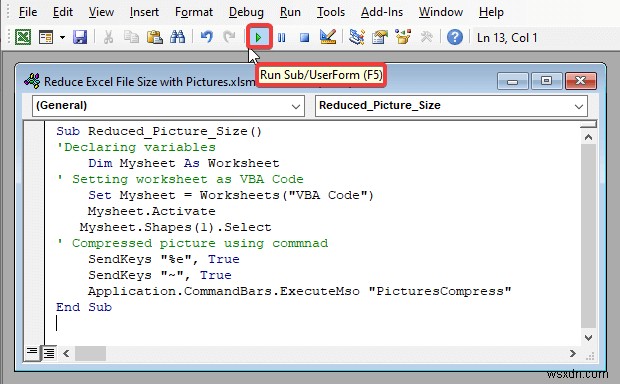Screen dimensions: 620x384
Task: Maximize the code window
Action: click(x=546, y=81)
